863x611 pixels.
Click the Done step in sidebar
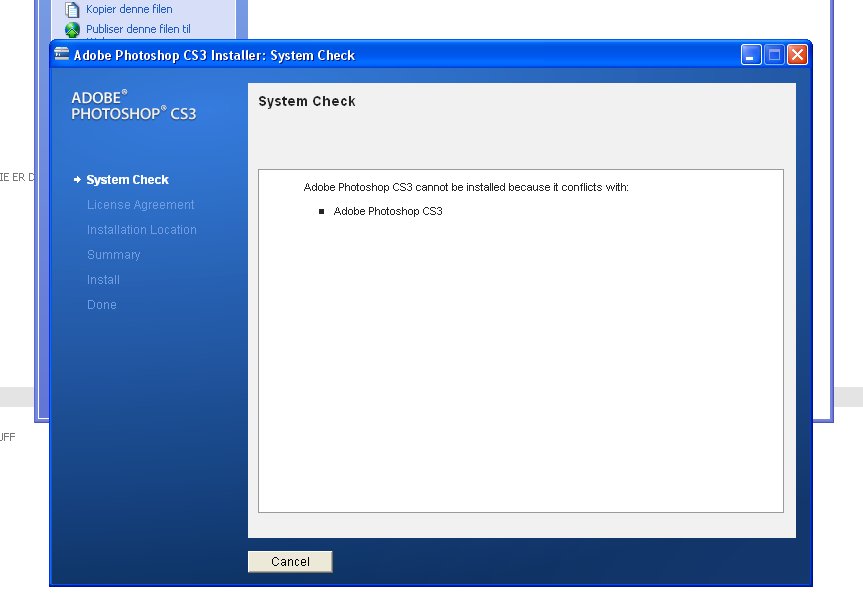(101, 305)
